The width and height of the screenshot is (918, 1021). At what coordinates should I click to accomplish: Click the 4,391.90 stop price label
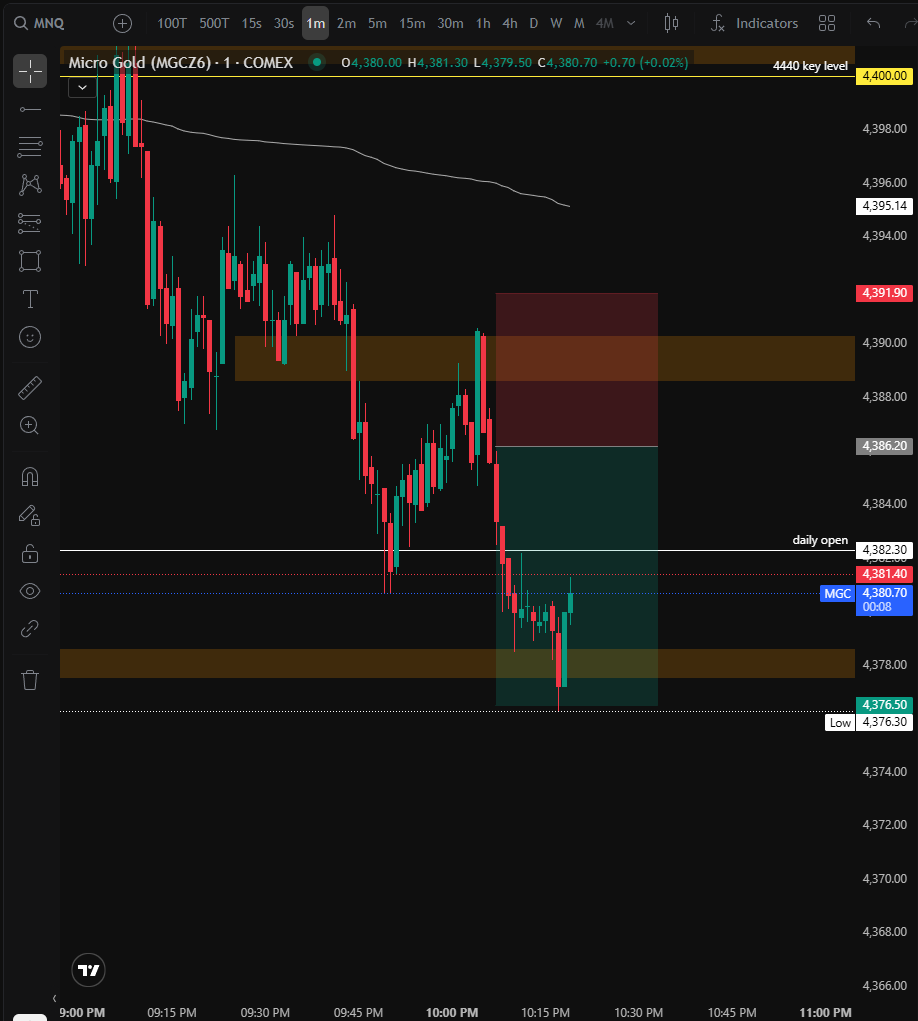(884, 292)
